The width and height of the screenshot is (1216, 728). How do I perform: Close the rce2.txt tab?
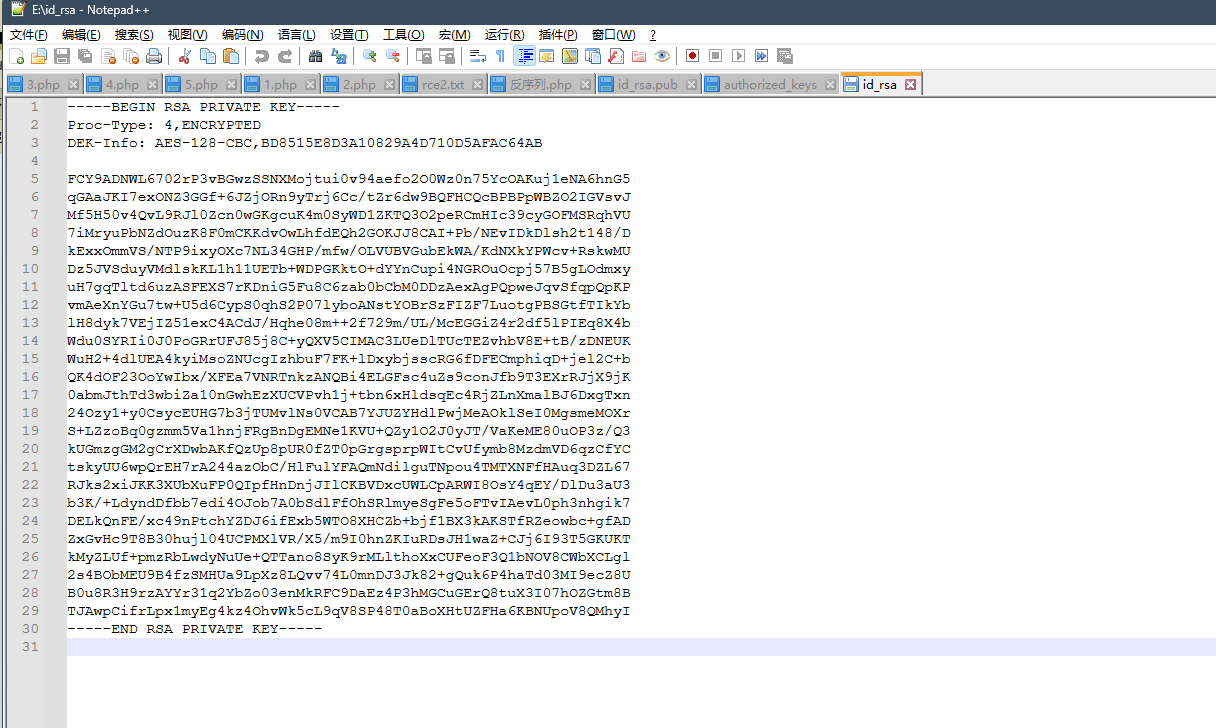tap(478, 85)
